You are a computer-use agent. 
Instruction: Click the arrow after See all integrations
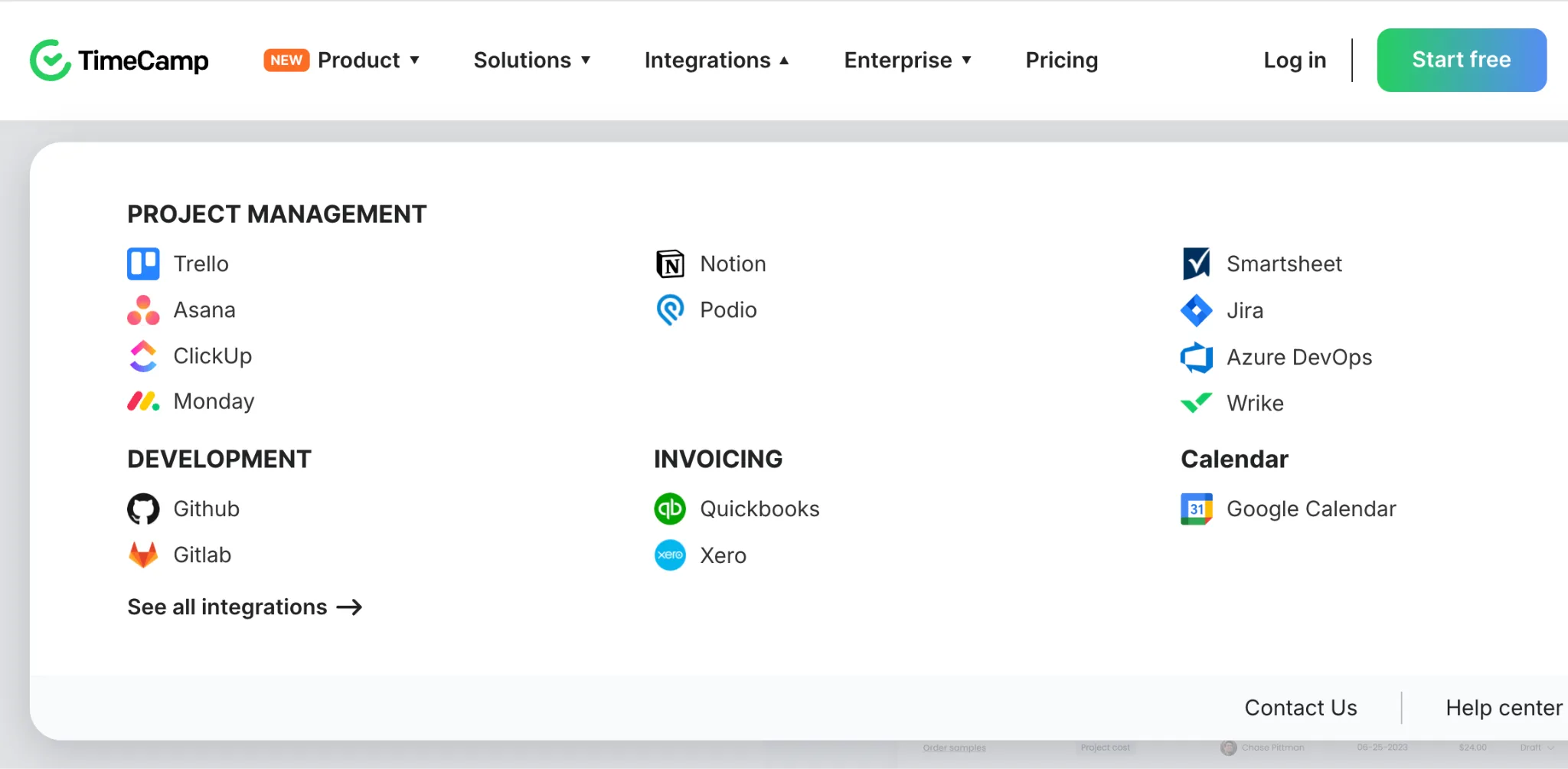[349, 607]
